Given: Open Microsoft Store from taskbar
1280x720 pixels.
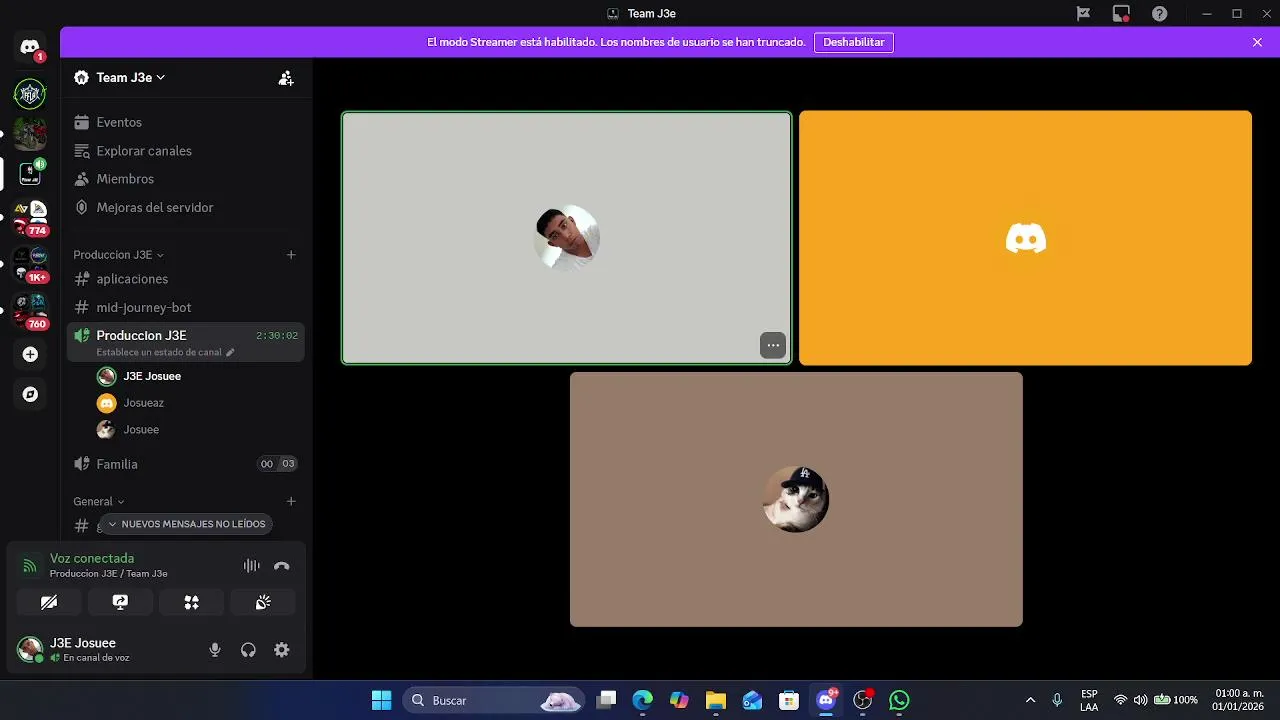Looking at the screenshot, I should pyautogui.click(x=789, y=700).
